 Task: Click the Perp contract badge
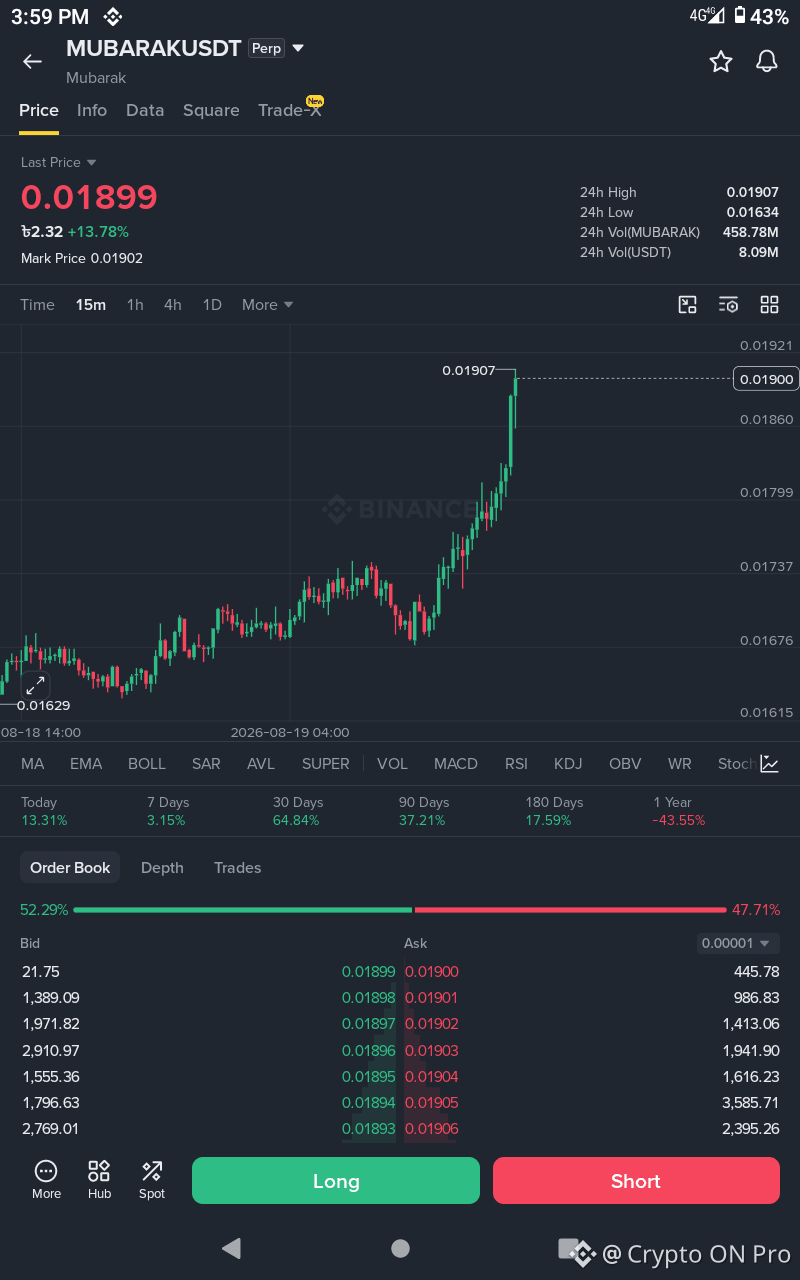click(266, 48)
